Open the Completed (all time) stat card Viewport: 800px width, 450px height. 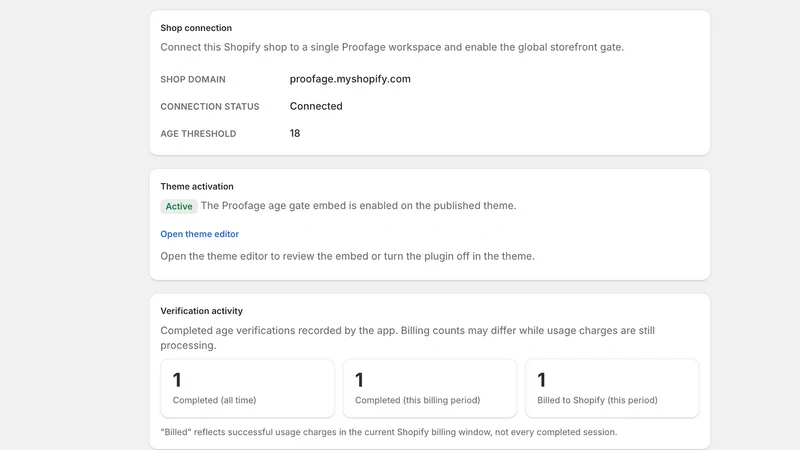click(x=247, y=388)
